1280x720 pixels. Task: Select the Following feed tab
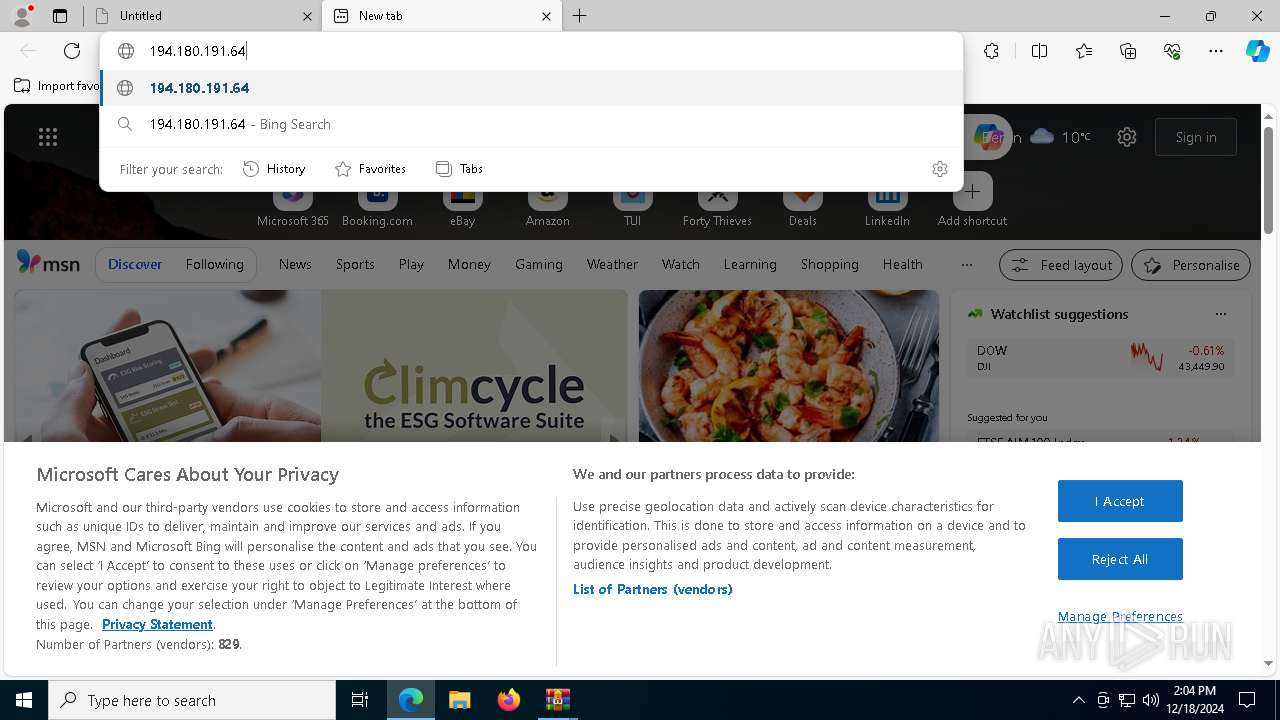coord(214,264)
